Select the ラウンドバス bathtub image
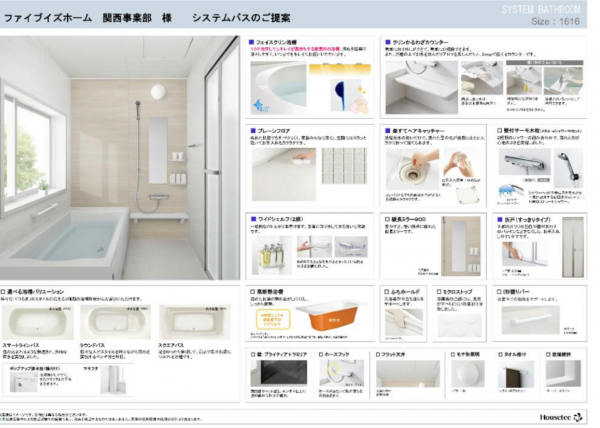The height and width of the screenshot is (428, 600). 115,322
